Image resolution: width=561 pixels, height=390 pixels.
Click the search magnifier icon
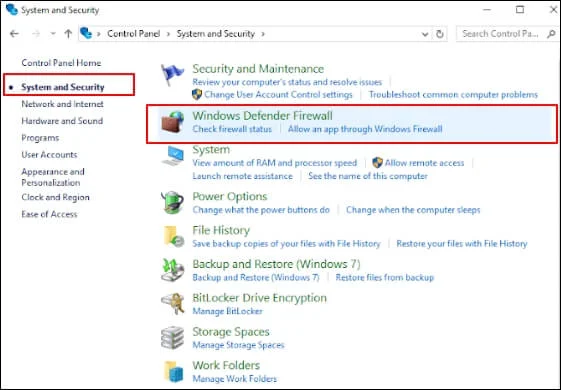pyautogui.click(x=551, y=34)
